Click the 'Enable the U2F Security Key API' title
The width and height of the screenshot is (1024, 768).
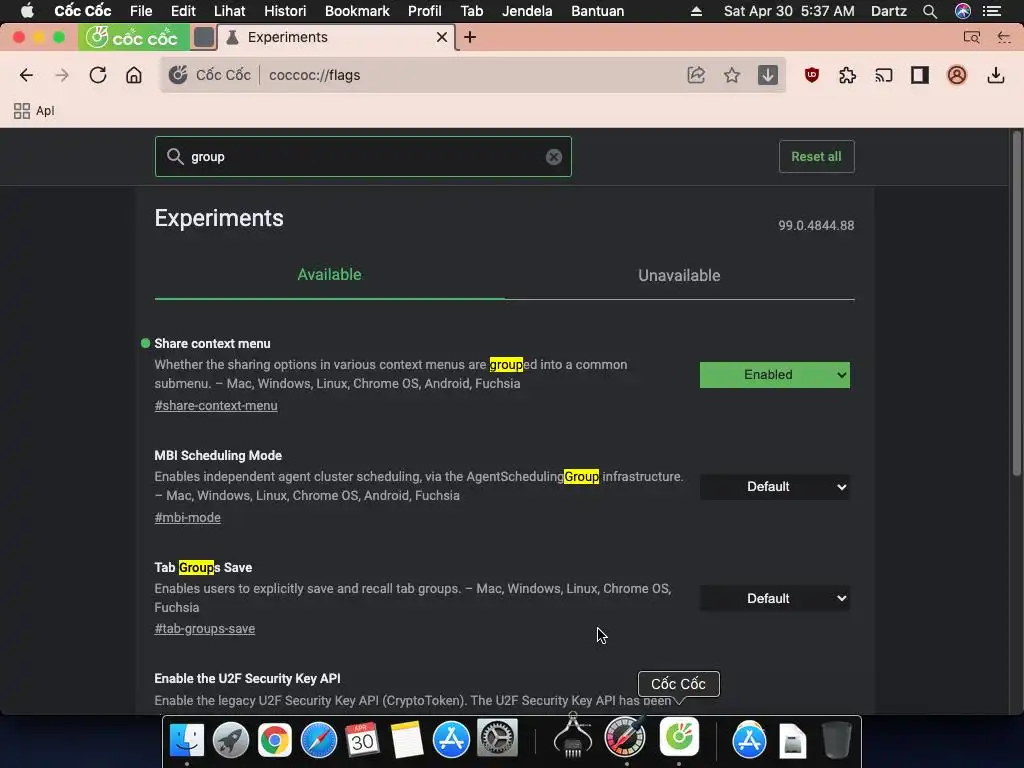pos(247,679)
